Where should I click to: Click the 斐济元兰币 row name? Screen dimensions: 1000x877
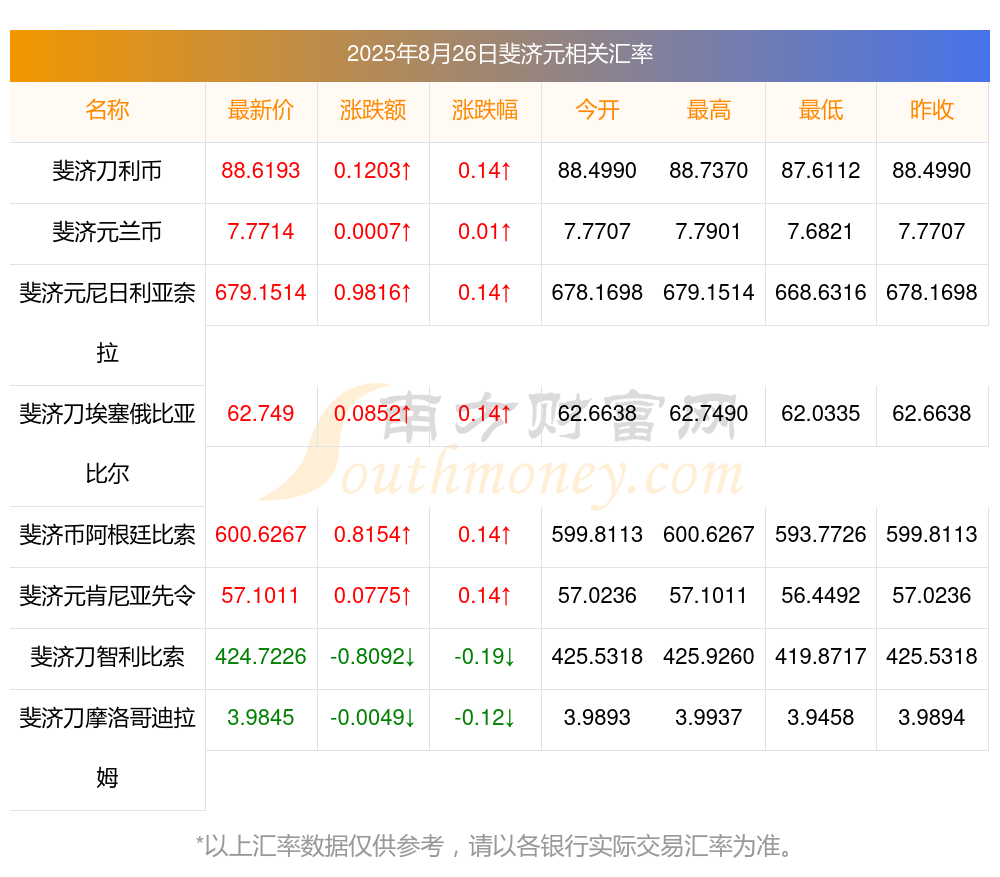(107, 232)
